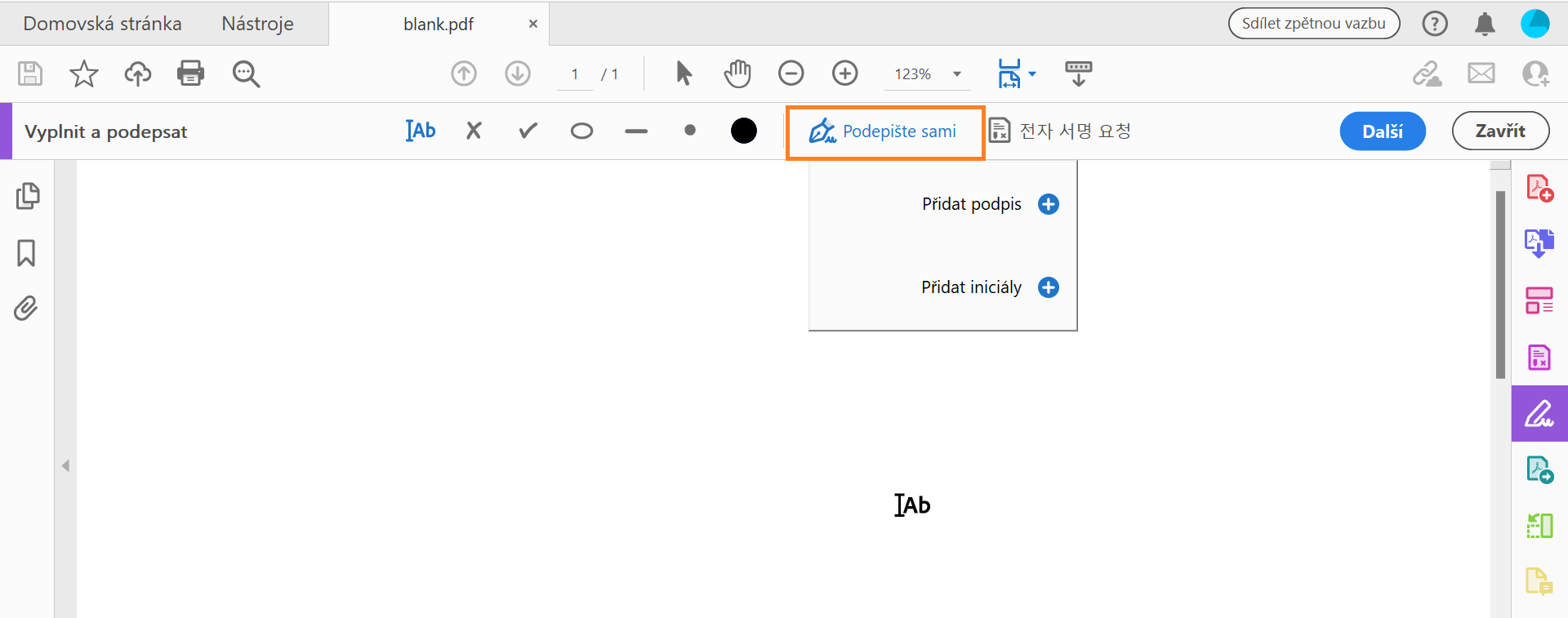Open the find text magnifier tool
The width and height of the screenshot is (1568, 618).
[x=246, y=73]
